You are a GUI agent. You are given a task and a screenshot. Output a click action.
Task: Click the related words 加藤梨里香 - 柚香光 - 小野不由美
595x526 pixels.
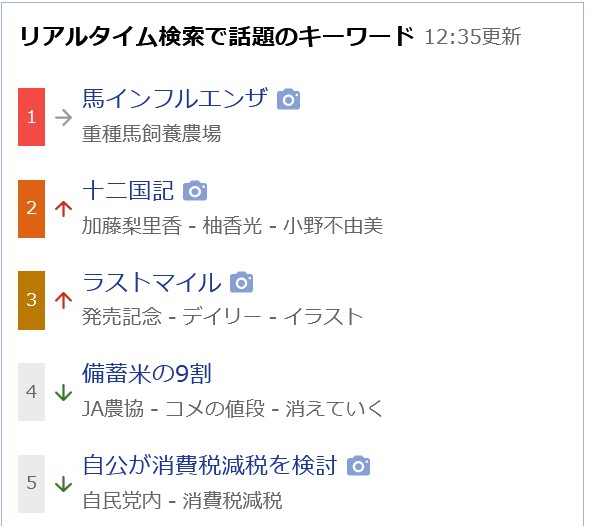tap(232, 226)
